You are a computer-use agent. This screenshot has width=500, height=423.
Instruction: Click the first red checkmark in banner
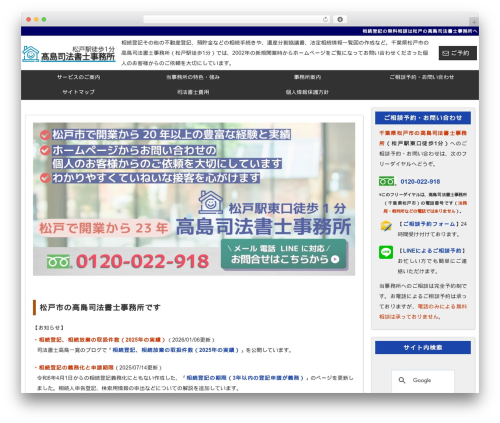click(45, 135)
